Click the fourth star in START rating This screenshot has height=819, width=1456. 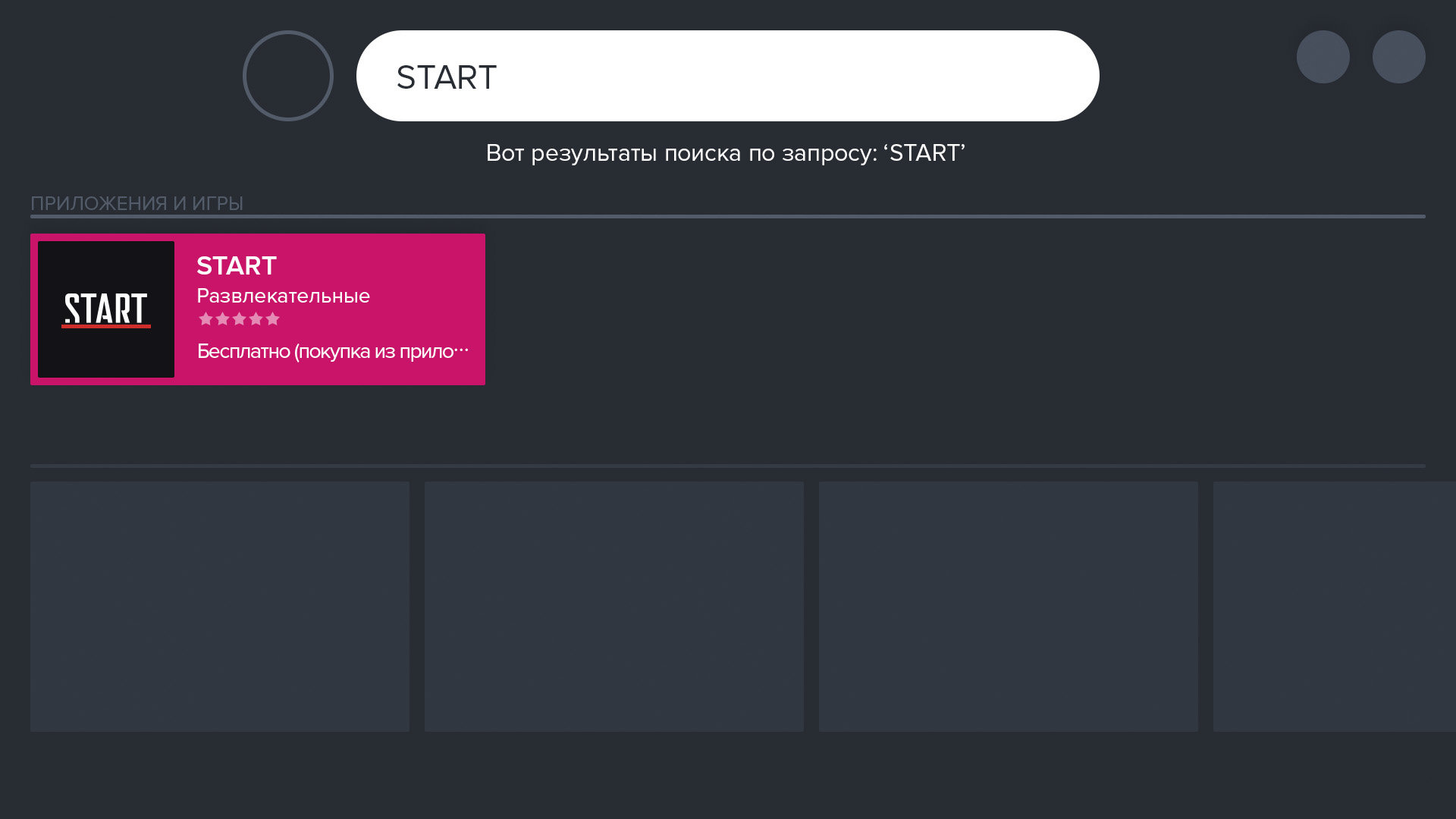click(256, 319)
